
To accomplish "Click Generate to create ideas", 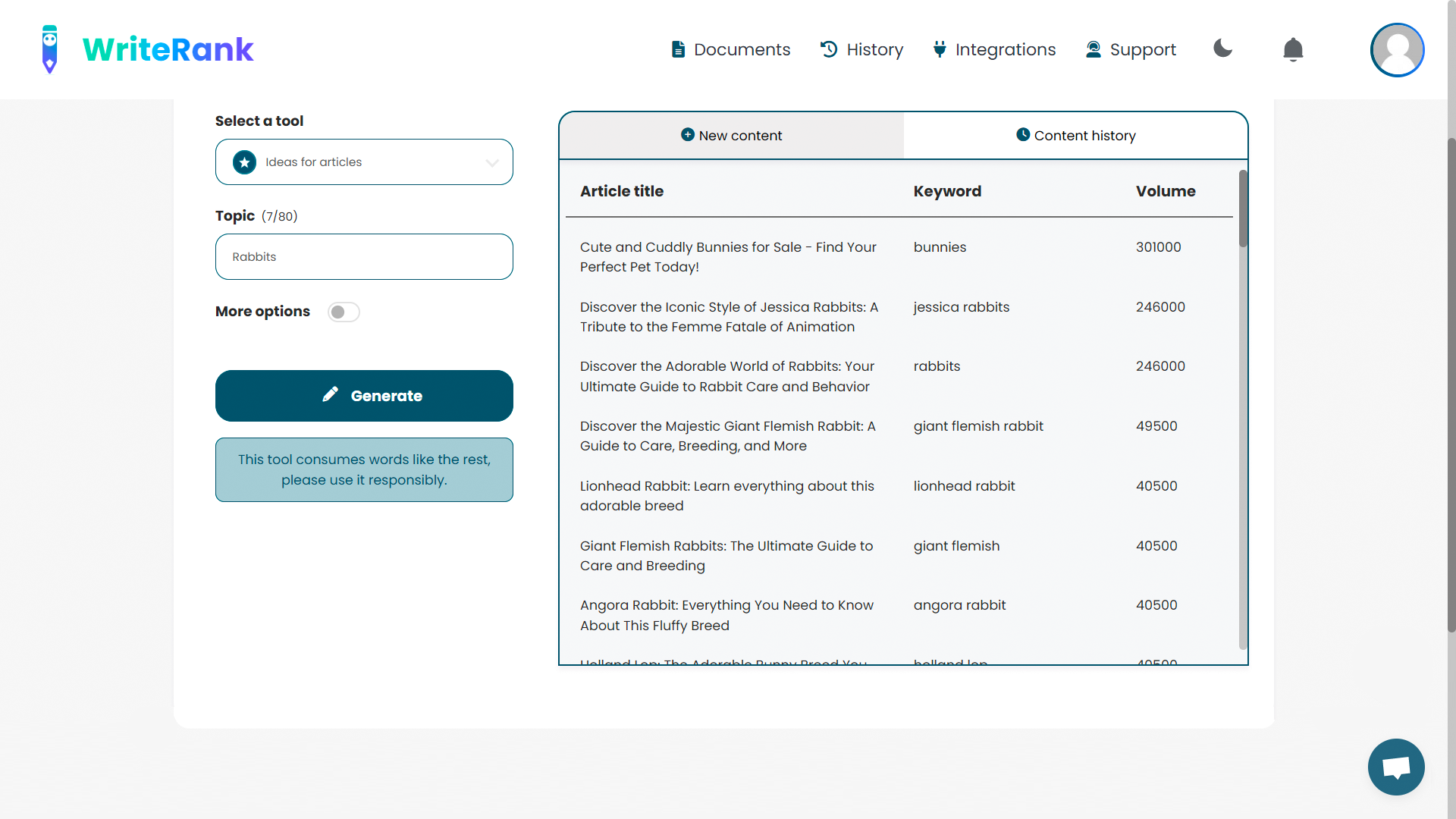I will [x=364, y=396].
